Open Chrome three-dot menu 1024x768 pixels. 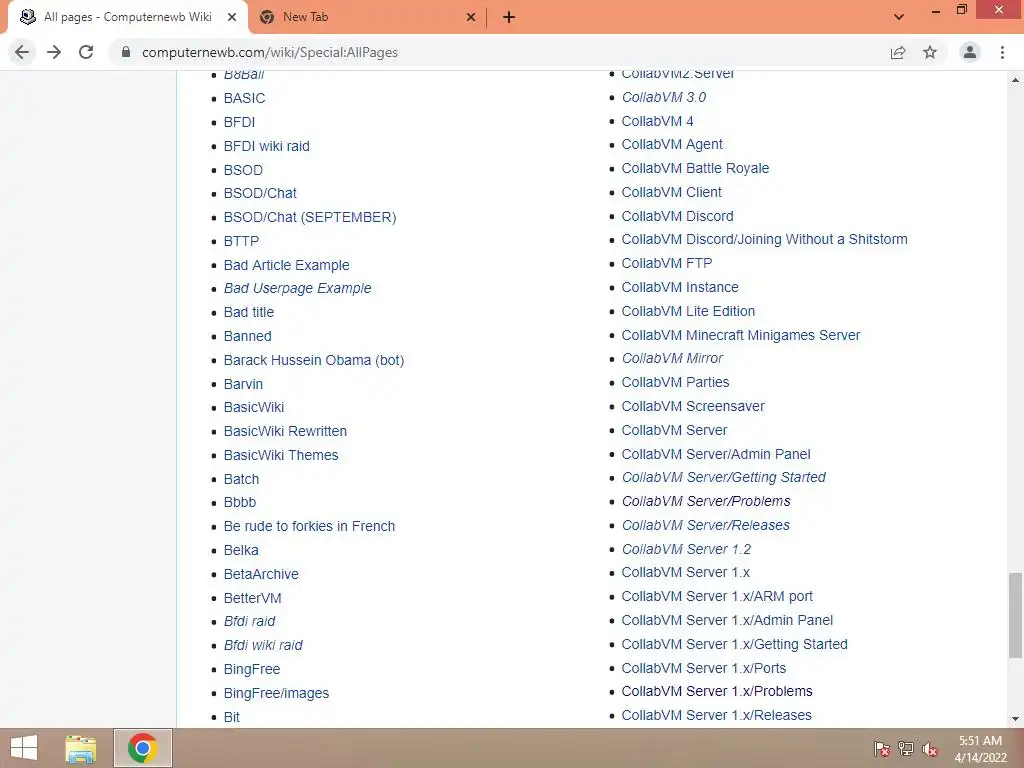1002,52
